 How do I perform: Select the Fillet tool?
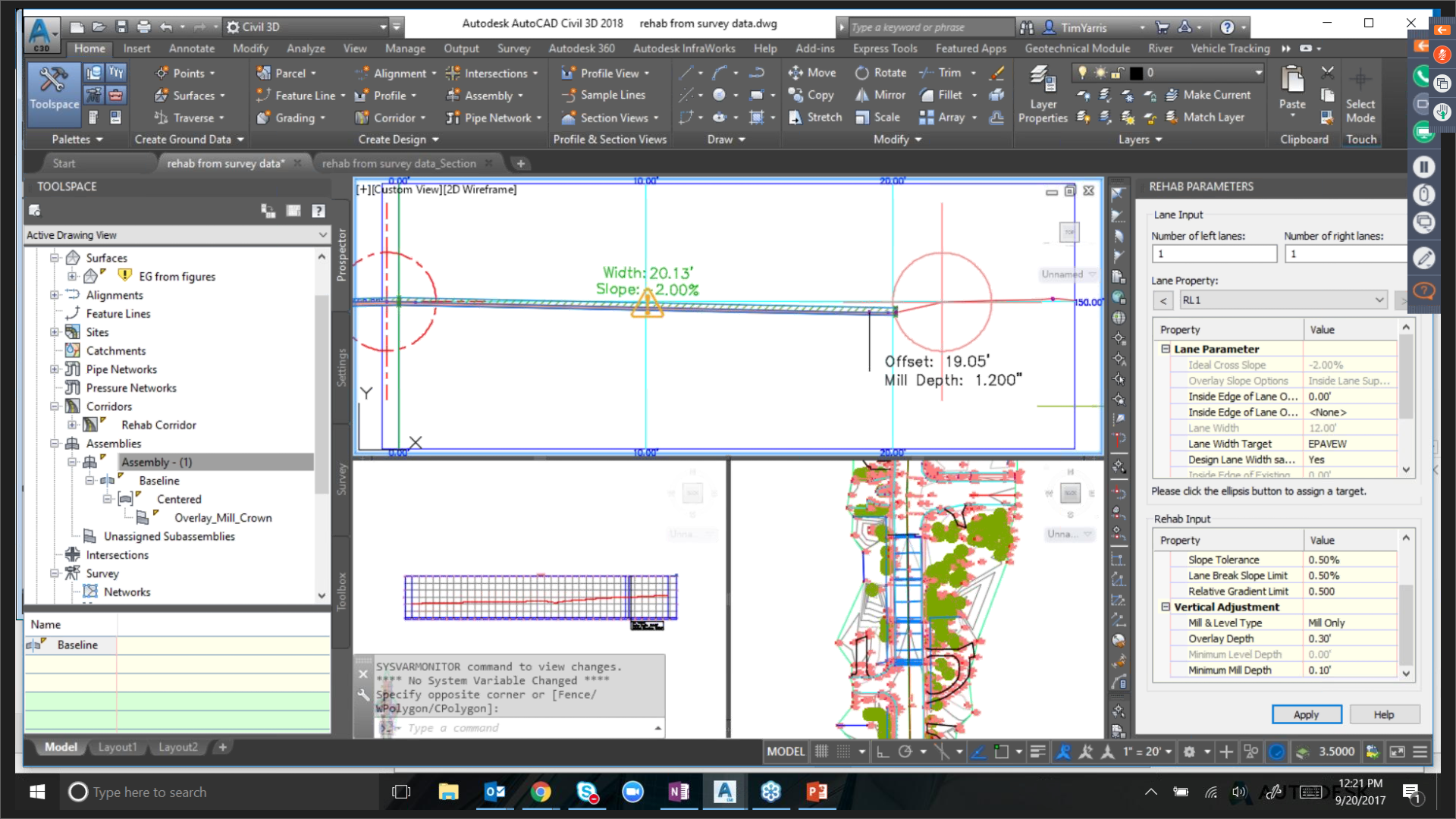[941, 95]
